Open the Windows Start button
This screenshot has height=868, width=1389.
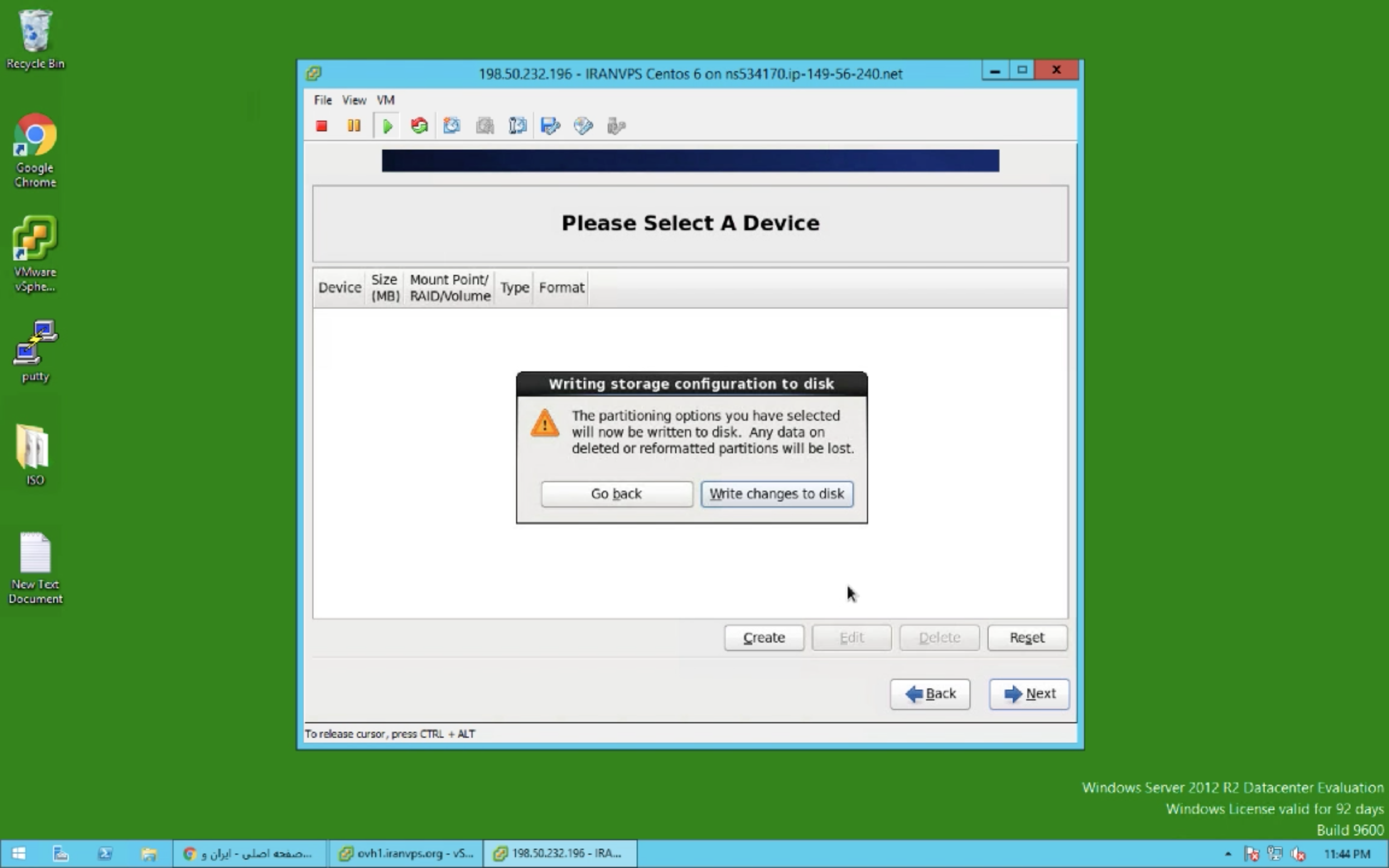pos(18,854)
